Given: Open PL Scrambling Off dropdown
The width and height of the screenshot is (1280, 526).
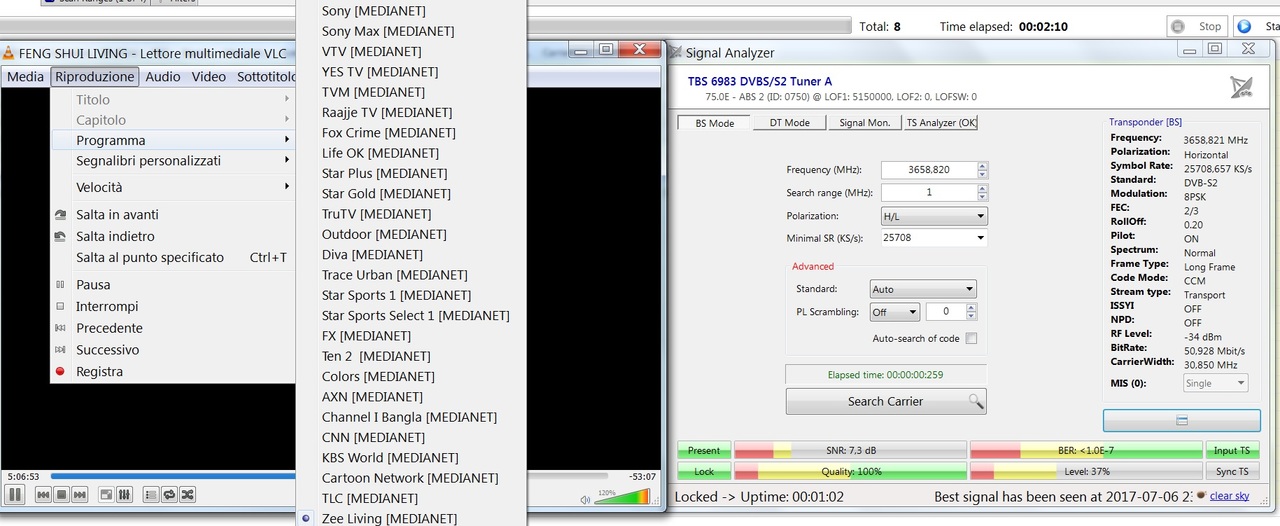Looking at the screenshot, I should (x=895, y=312).
